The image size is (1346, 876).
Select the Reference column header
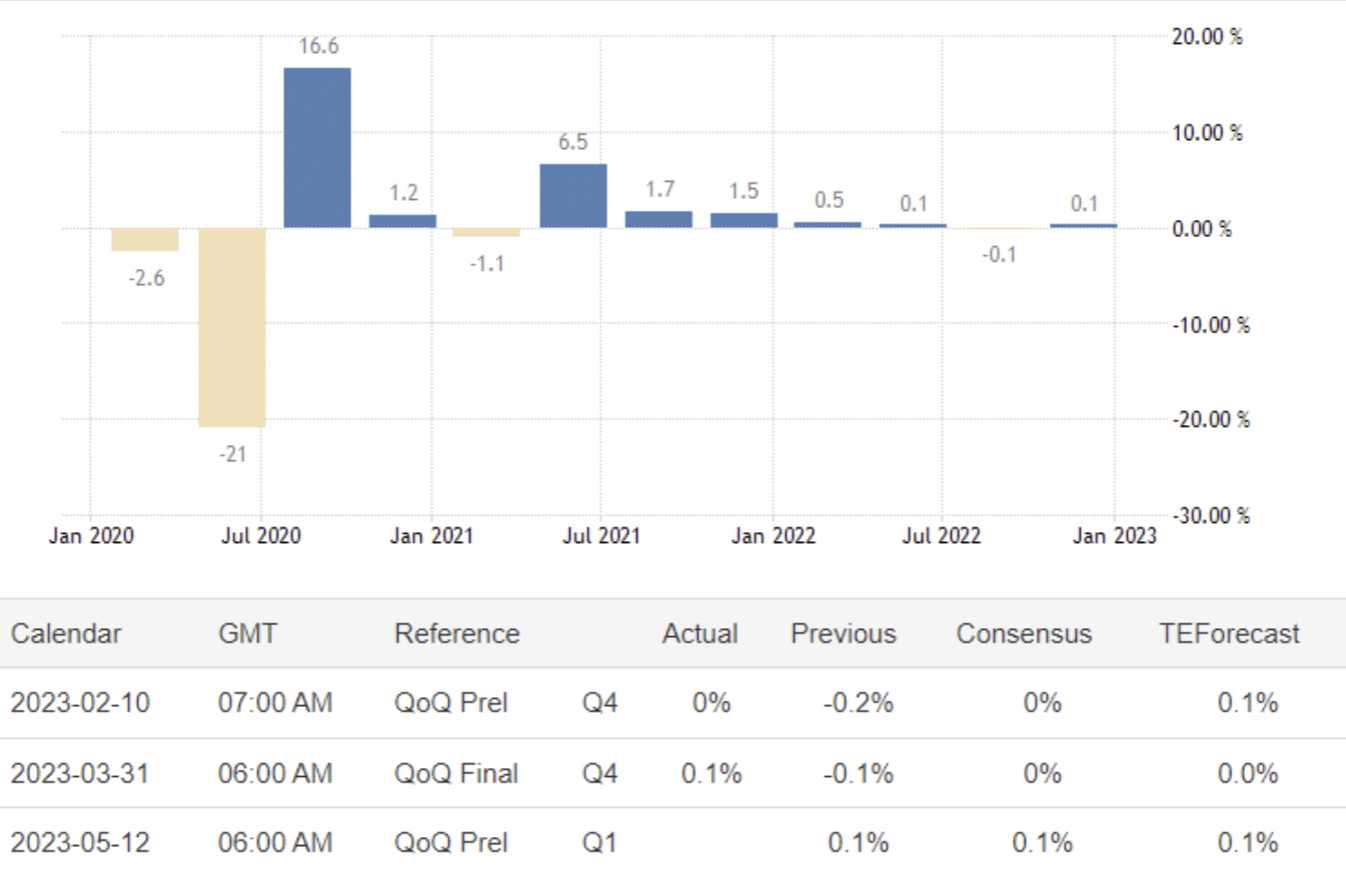457,633
